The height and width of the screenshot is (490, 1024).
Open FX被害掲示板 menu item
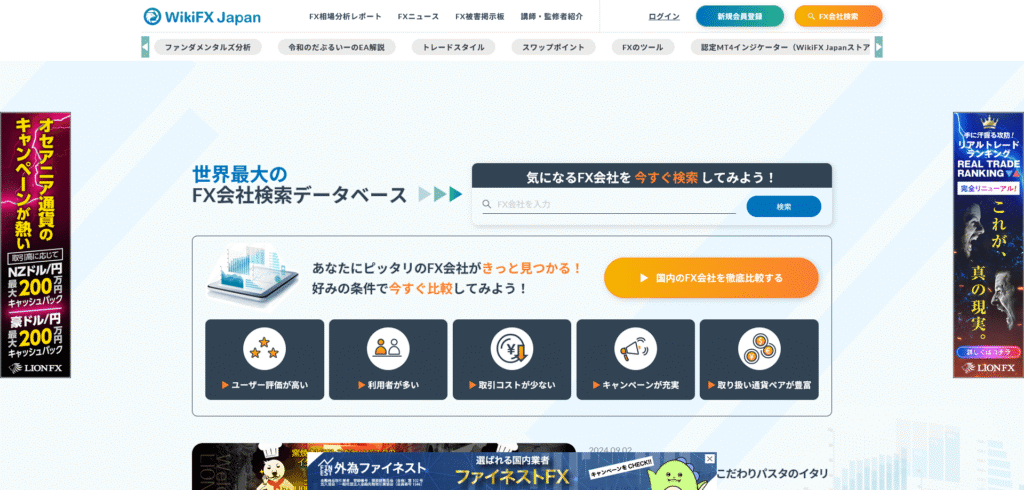(480, 17)
